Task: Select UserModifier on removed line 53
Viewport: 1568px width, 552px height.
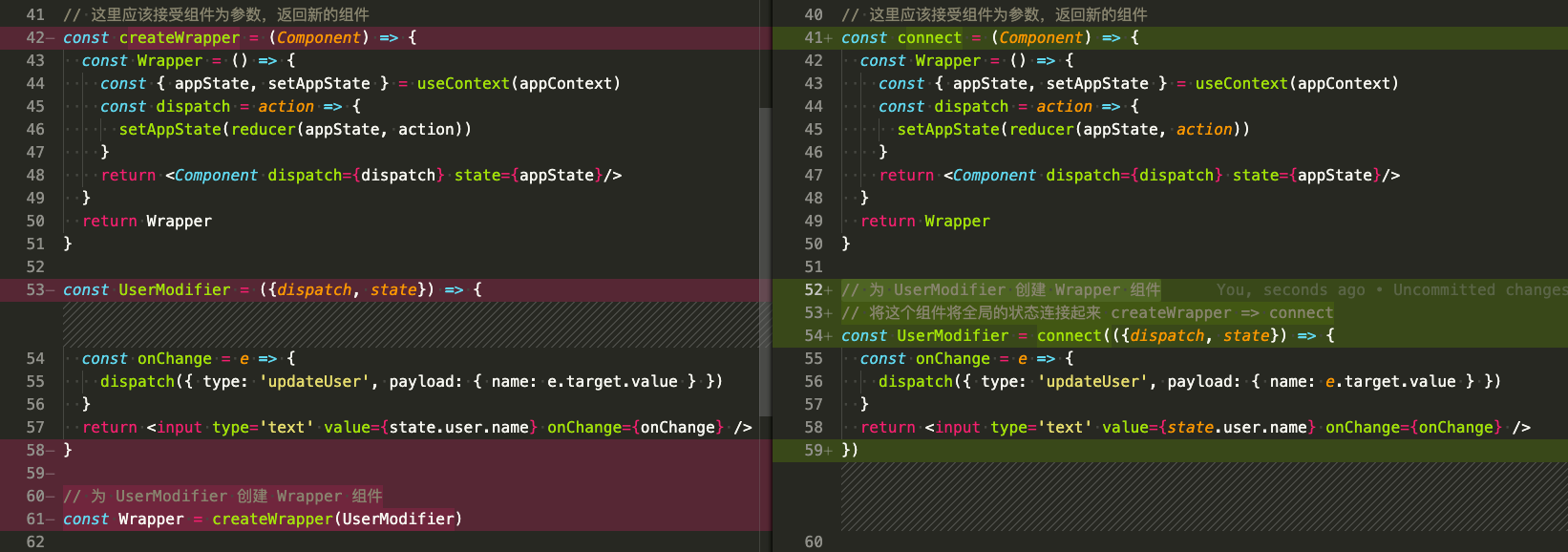Action: pos(174,289)
